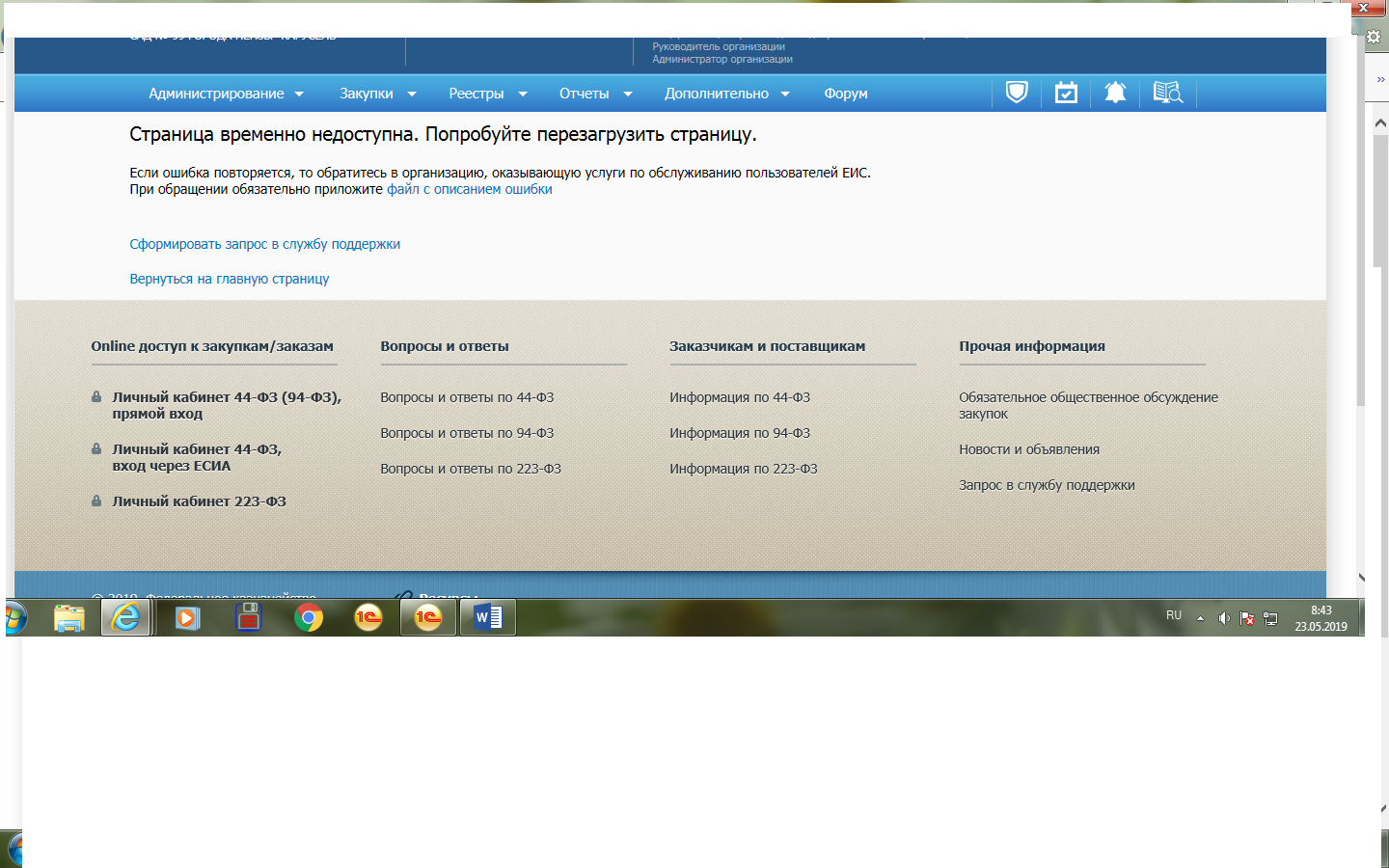Image resolution: width=1389 pixels, height=868 pixels.
Task: Open Windows Explorer folder in the taskbar
Action: click(69, 617)
